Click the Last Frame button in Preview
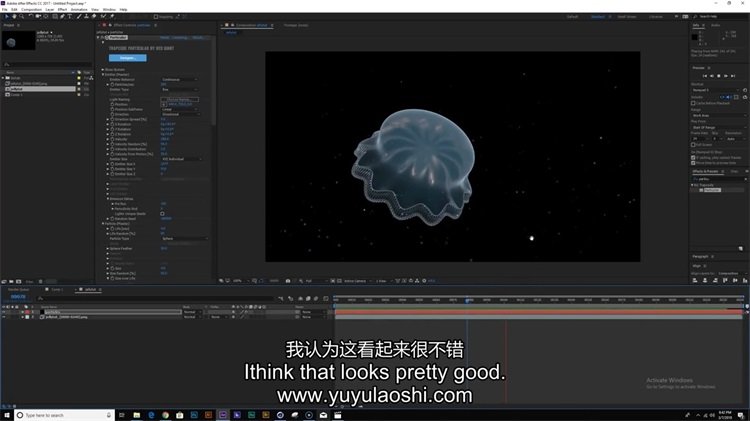This screenshot has width=750, height=421. click(734, 75)
